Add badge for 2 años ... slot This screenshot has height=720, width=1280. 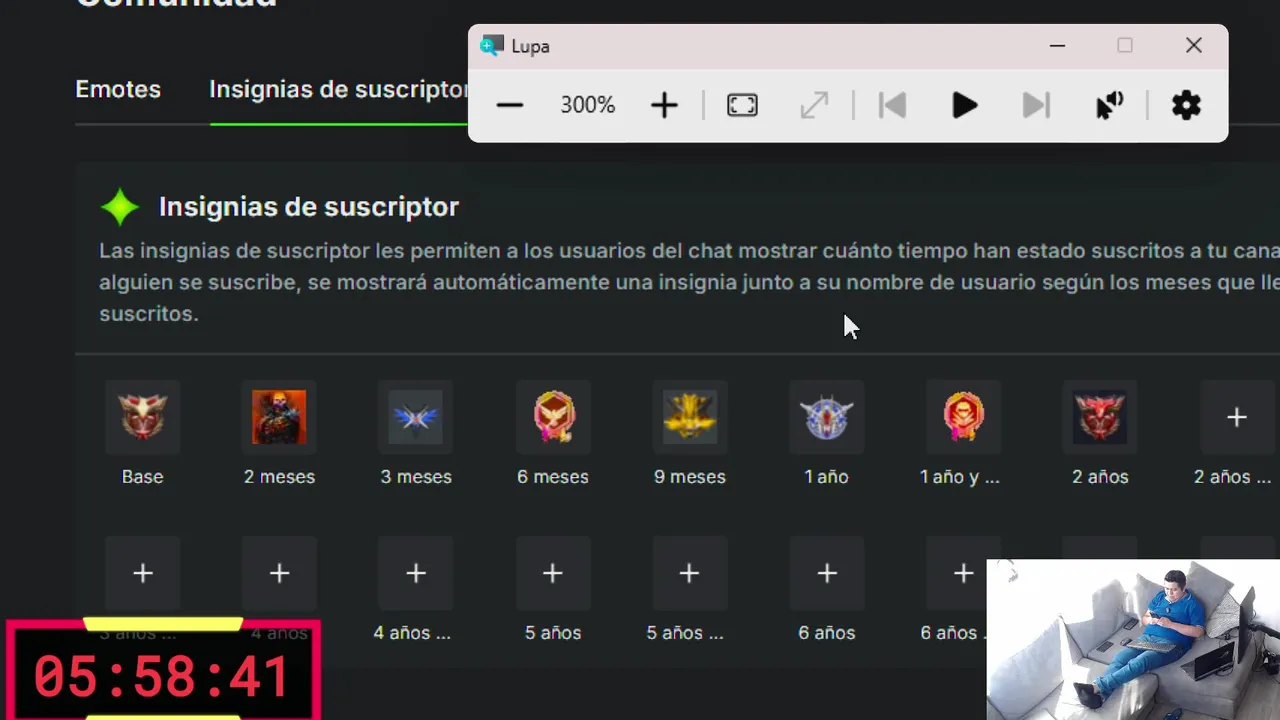click(x=1237, y=417)
